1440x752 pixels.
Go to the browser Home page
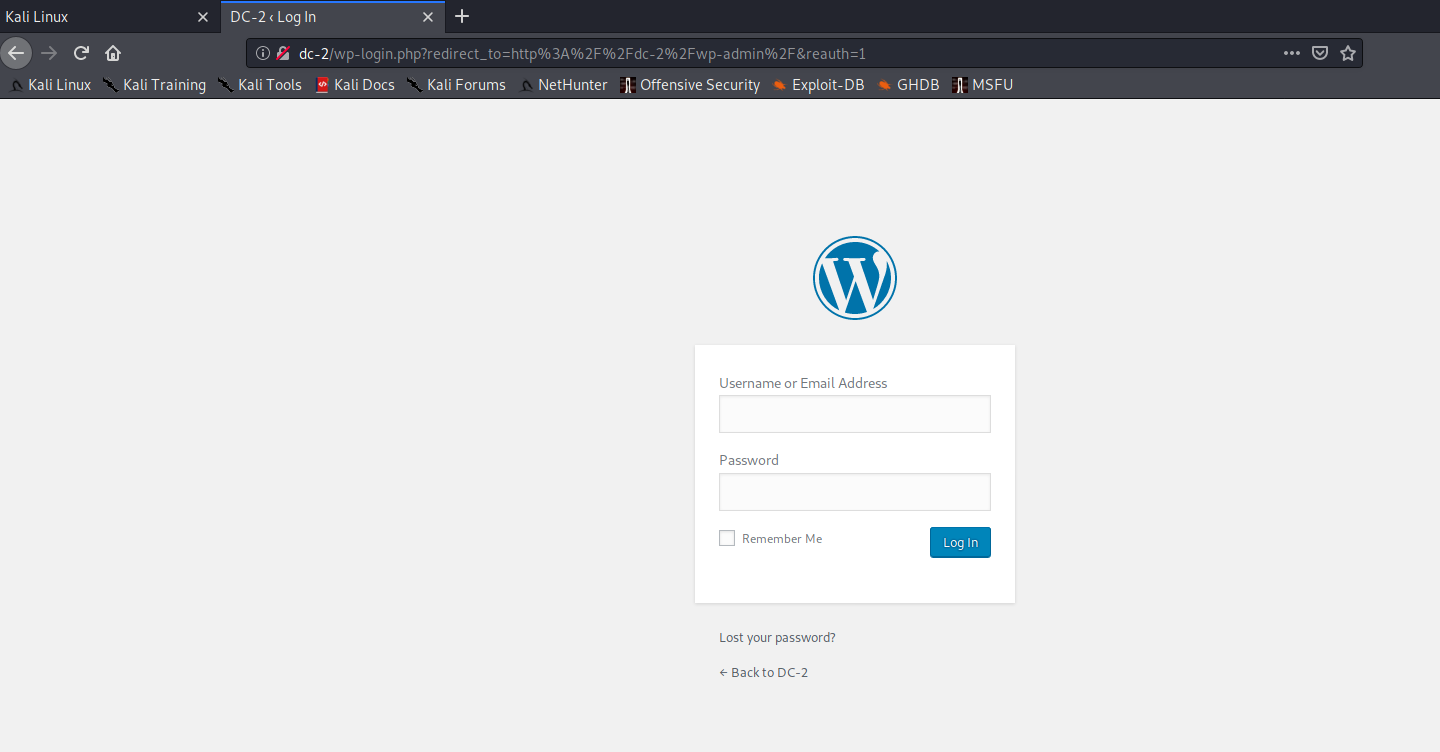click(113, 53)
